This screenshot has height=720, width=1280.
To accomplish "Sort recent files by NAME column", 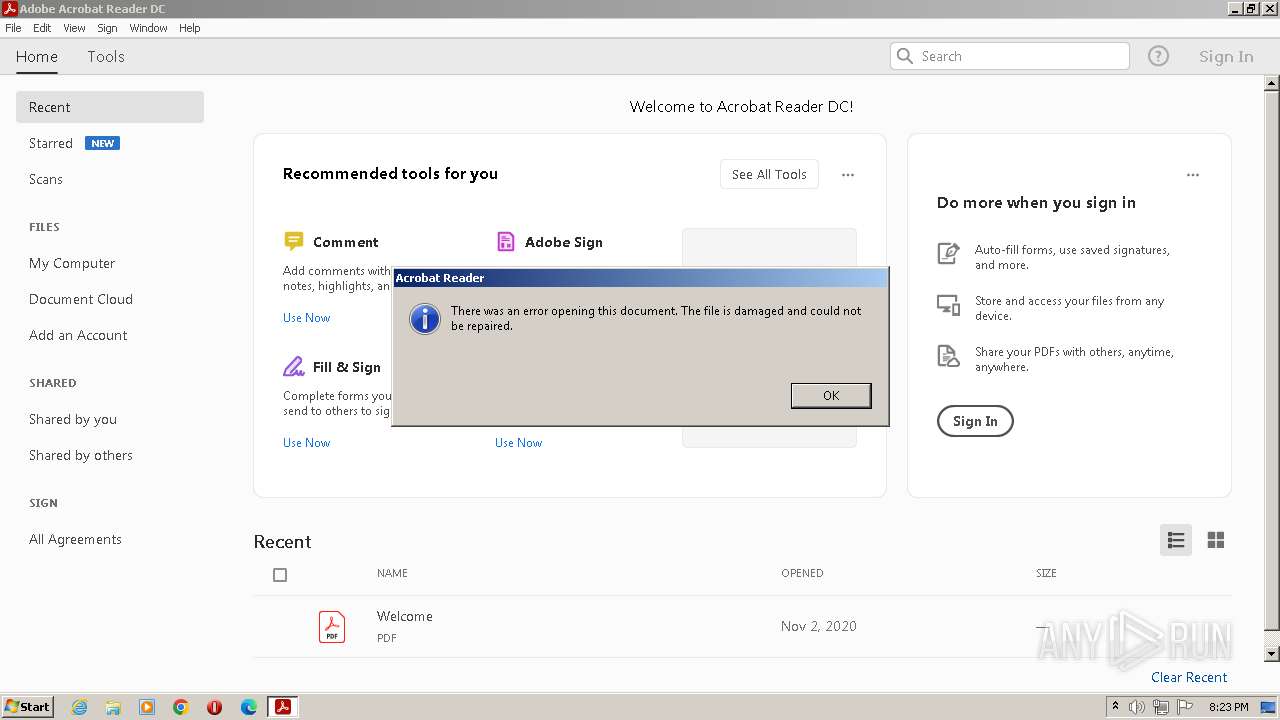I will point(392,573).
